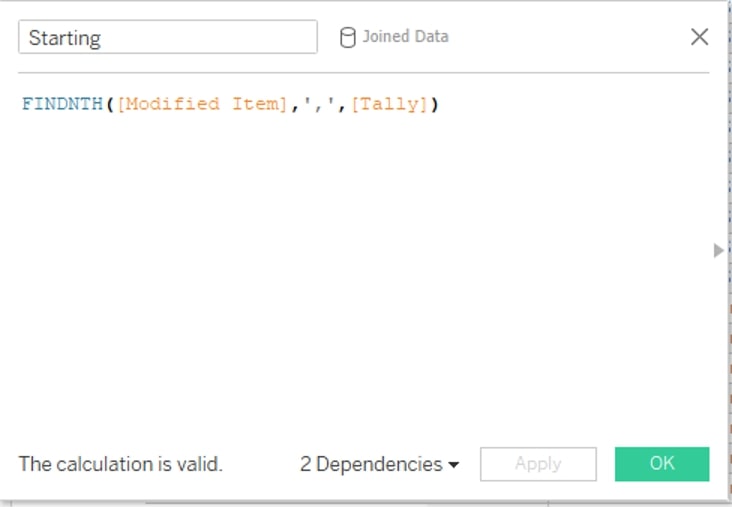The width and height of the screenshot is (732, 508).
Task: Place cursor in blank space right of formula
Action: pos(574,104)
